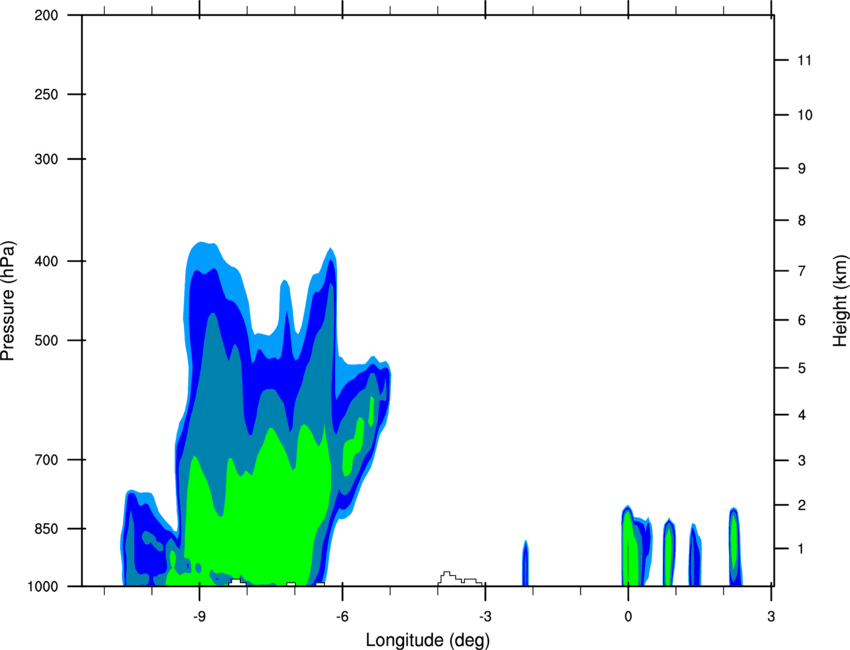Image resolution: width=850 pixels, height=650 pixels.
Task: Pick the 9 km height label
Action: tap(802, 169)
